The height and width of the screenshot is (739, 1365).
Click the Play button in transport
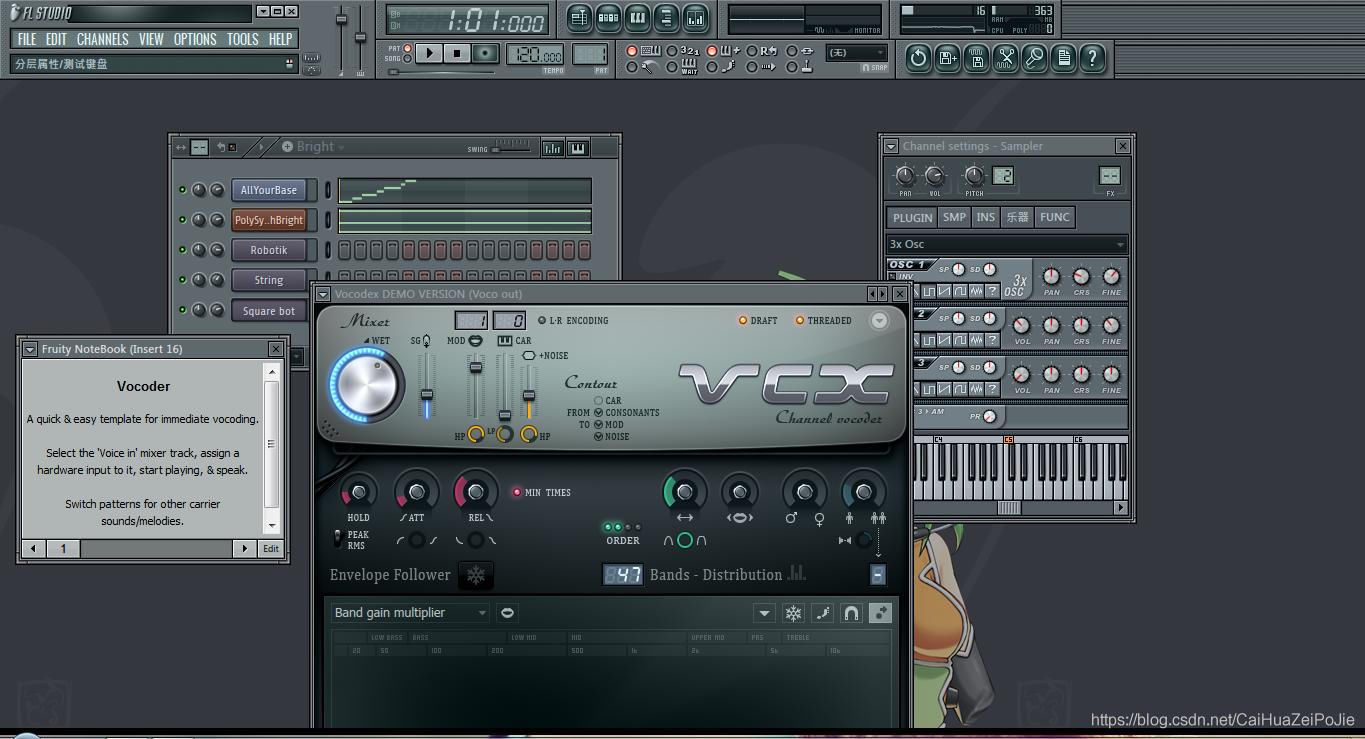tap(429, 53)
